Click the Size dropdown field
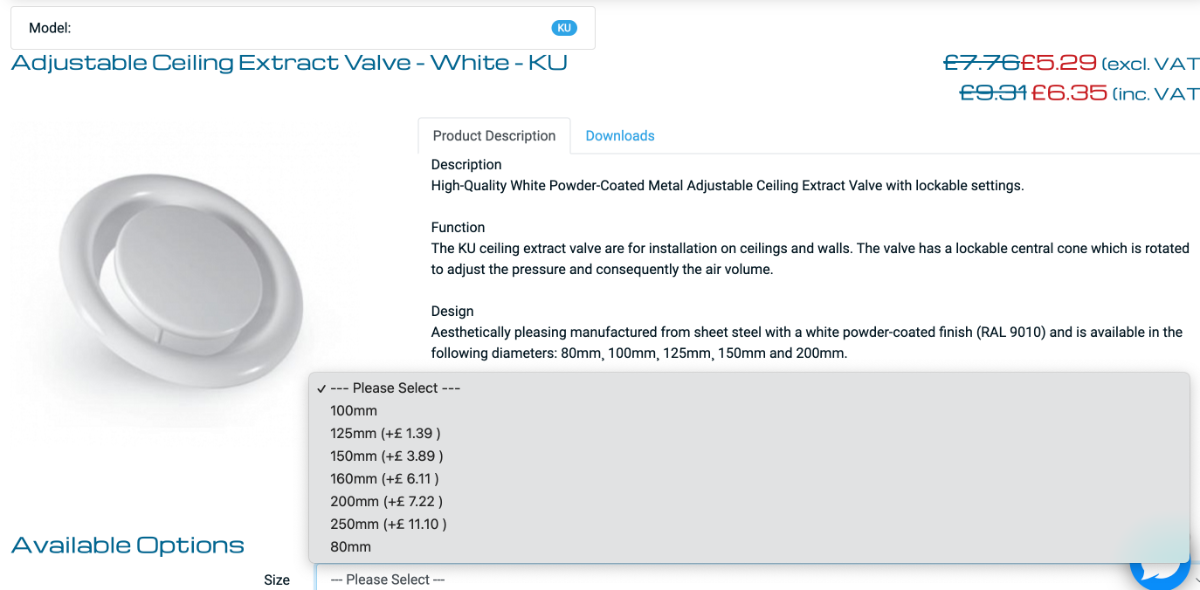This screenshot has width=1200, height=590. [x=700, y=580]
